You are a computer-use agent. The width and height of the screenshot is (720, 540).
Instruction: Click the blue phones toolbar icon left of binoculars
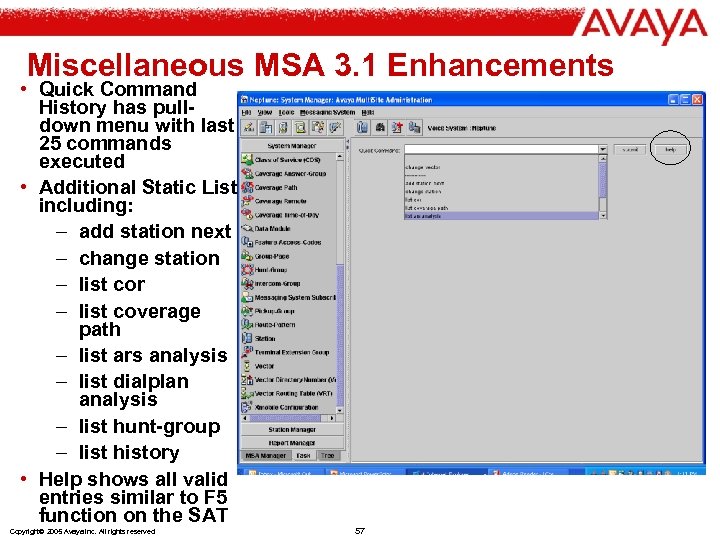click(362, 128)
